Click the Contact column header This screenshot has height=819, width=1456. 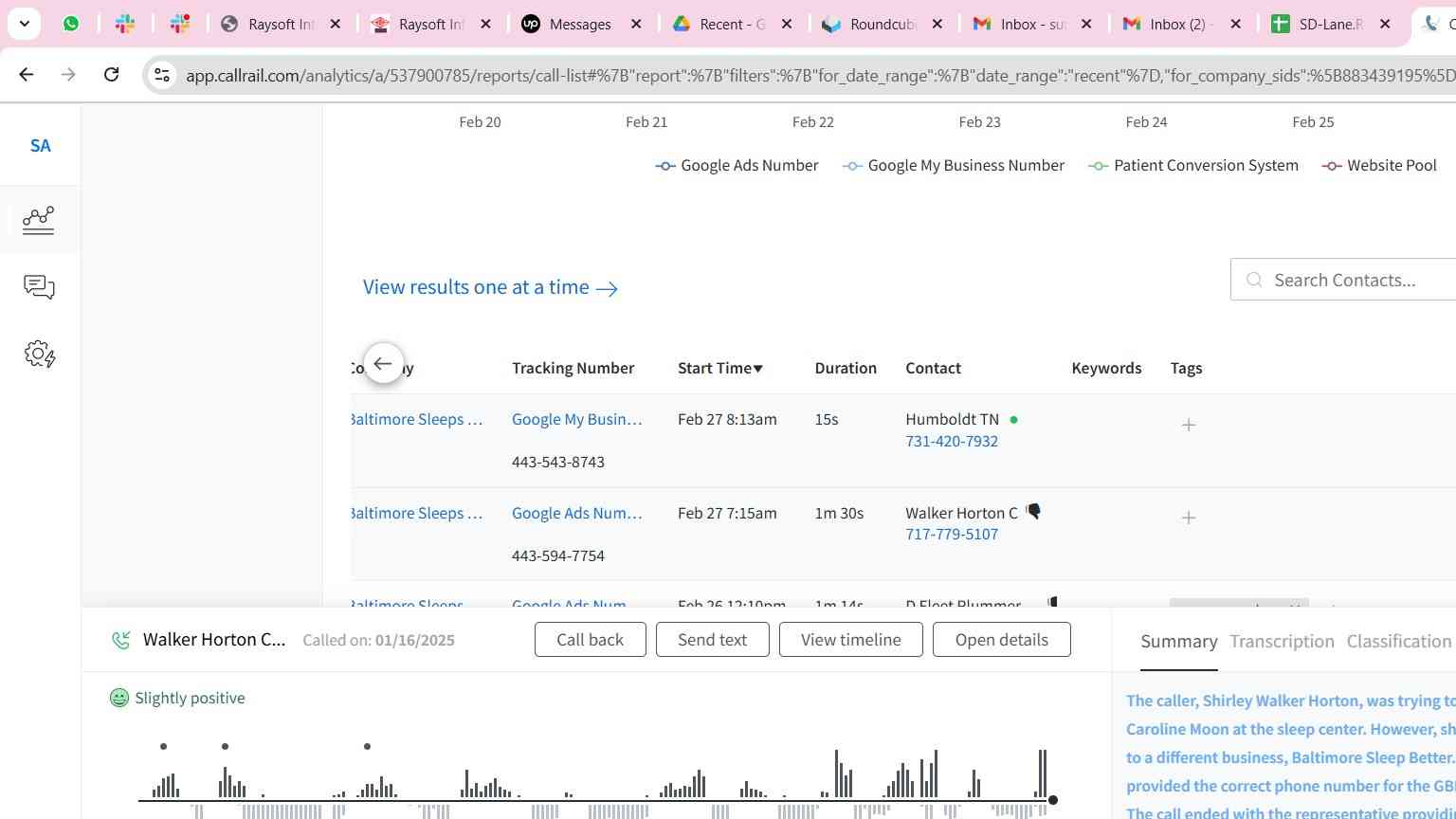(x=933, y=368)
